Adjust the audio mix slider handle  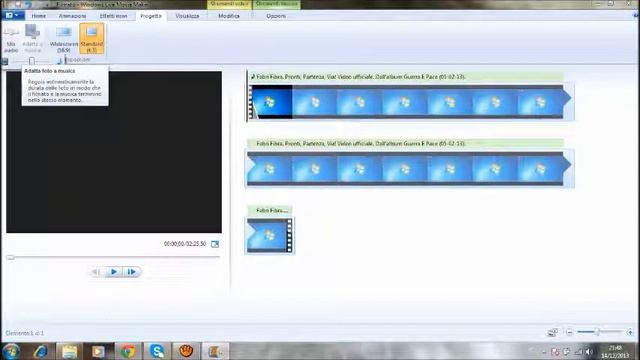pyautogui.click(x=32, y=61)
